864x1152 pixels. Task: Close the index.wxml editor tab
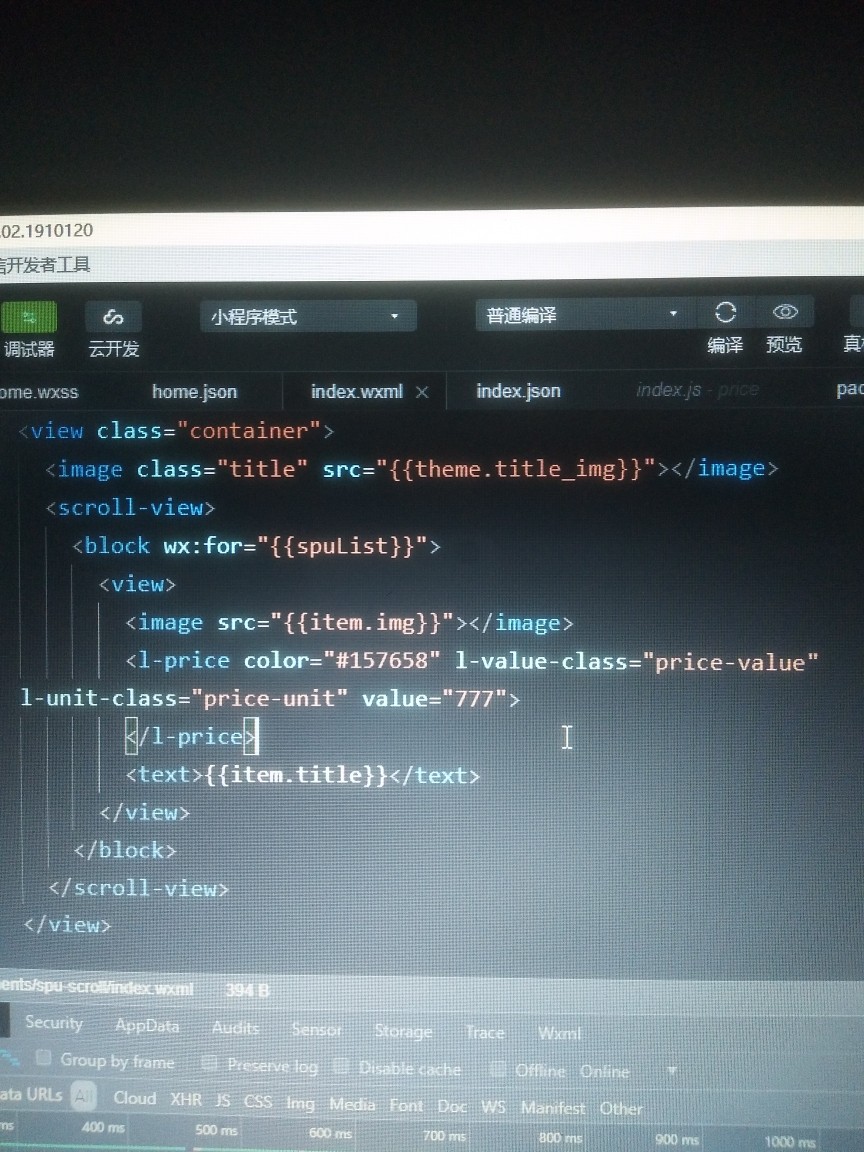point(422,392)
